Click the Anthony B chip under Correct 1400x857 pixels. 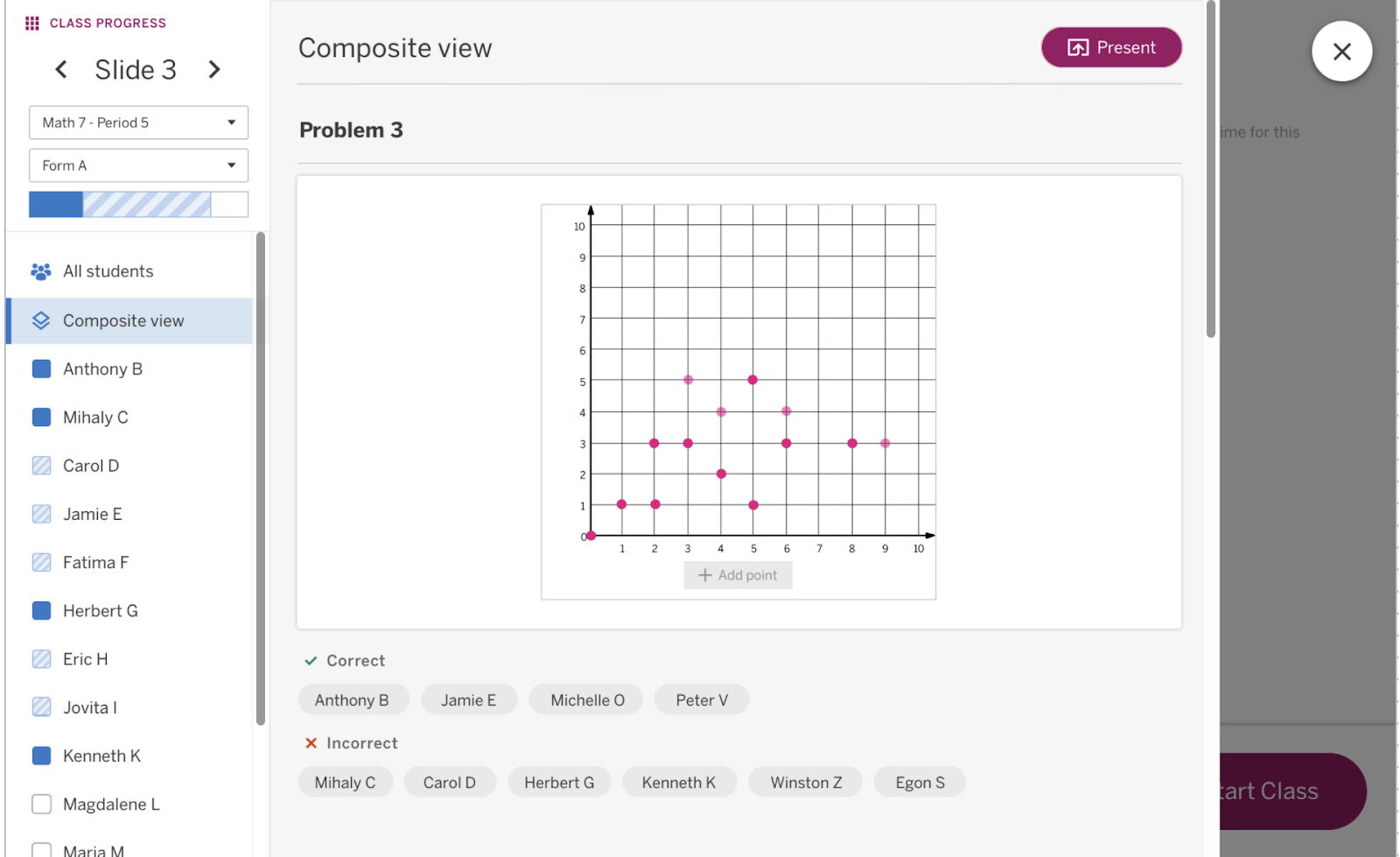(x=353, y=699)
